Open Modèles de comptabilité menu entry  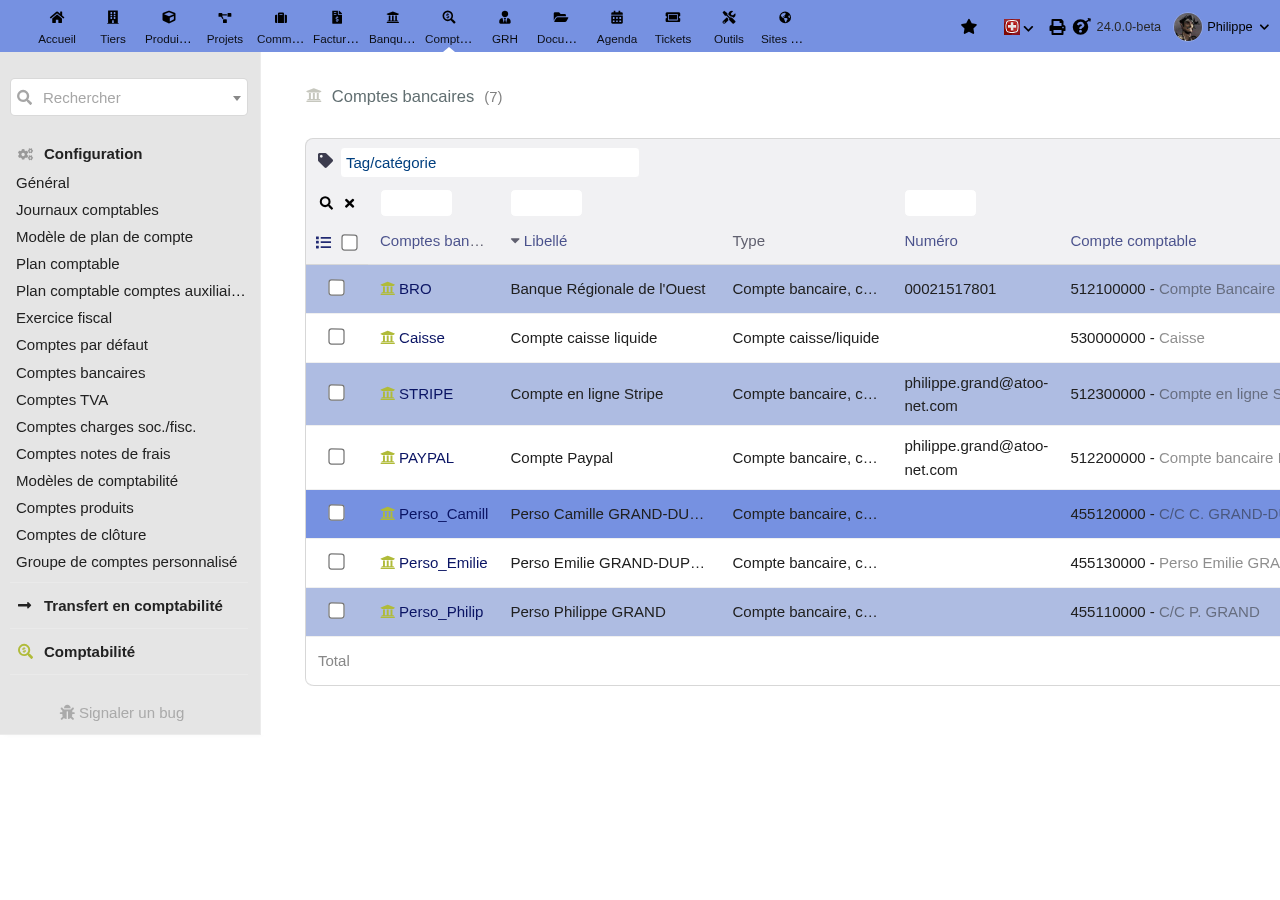pos(97,481)
